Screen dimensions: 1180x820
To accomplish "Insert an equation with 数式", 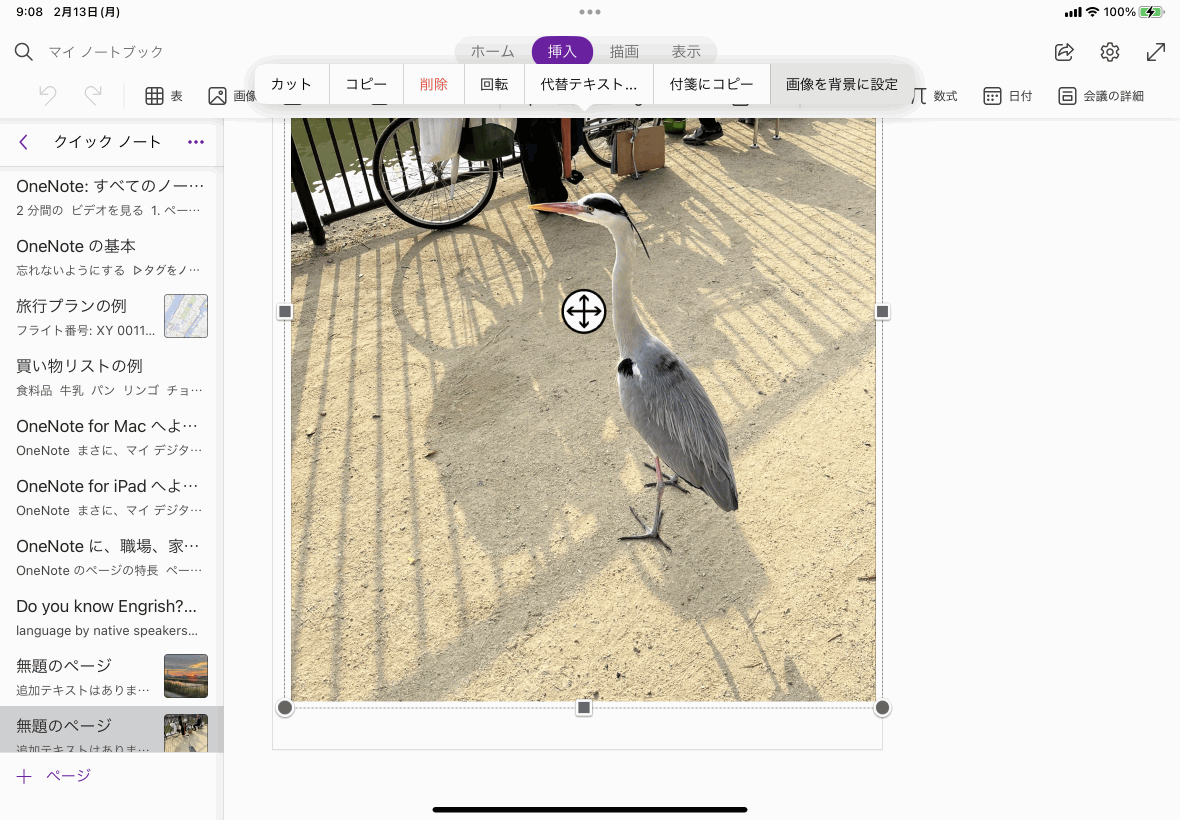I will 934,96.
